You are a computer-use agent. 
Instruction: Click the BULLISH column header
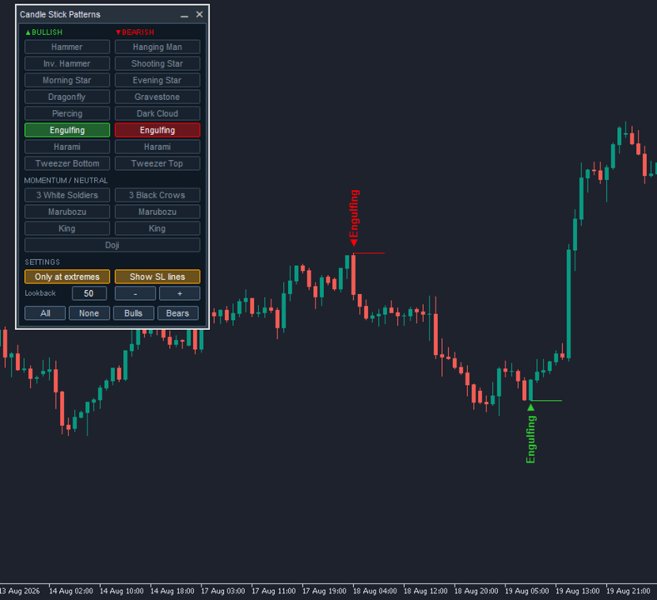pos(44,32)
